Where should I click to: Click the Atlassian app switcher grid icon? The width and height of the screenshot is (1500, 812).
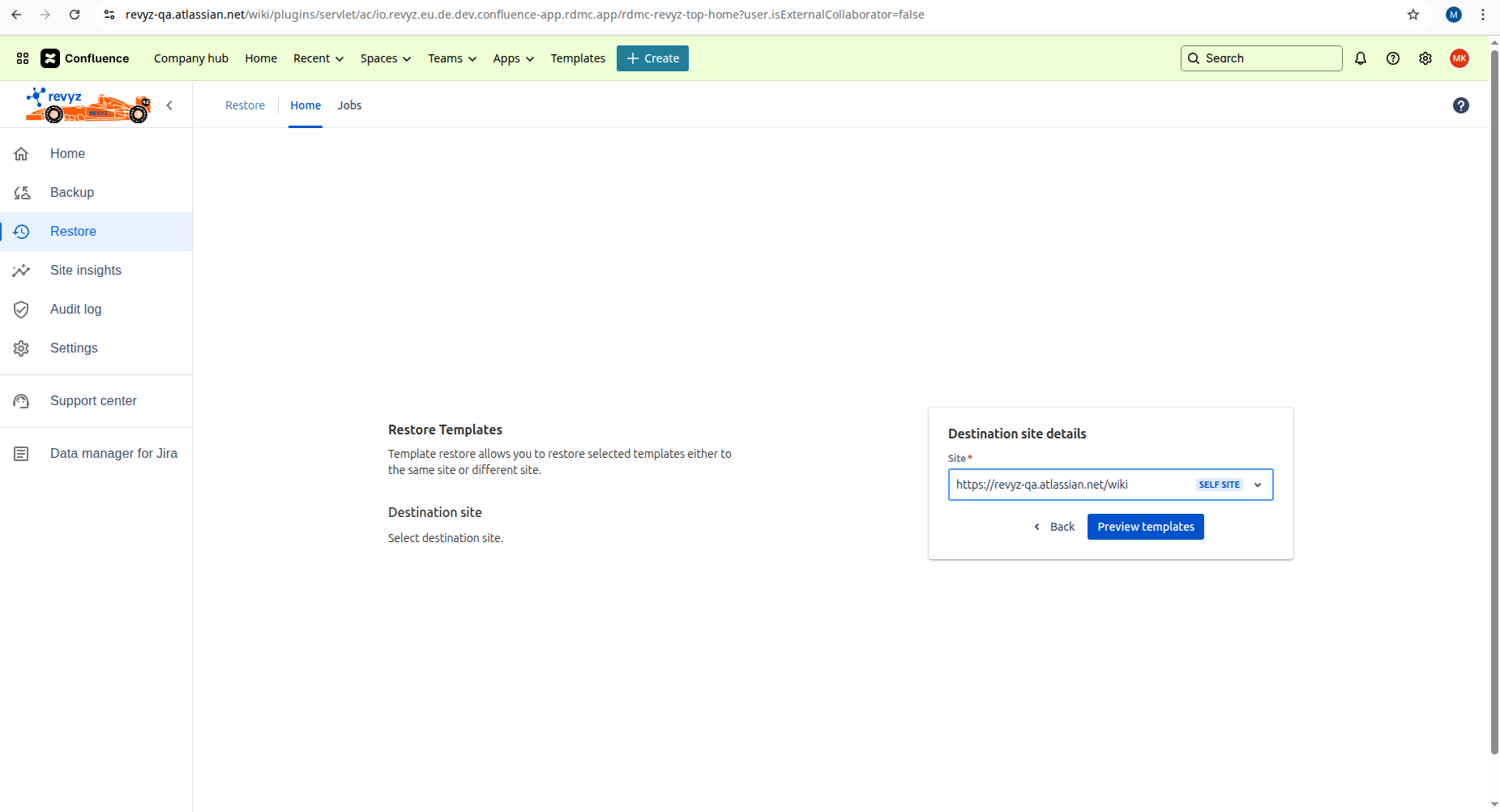[x=22, y=58]
